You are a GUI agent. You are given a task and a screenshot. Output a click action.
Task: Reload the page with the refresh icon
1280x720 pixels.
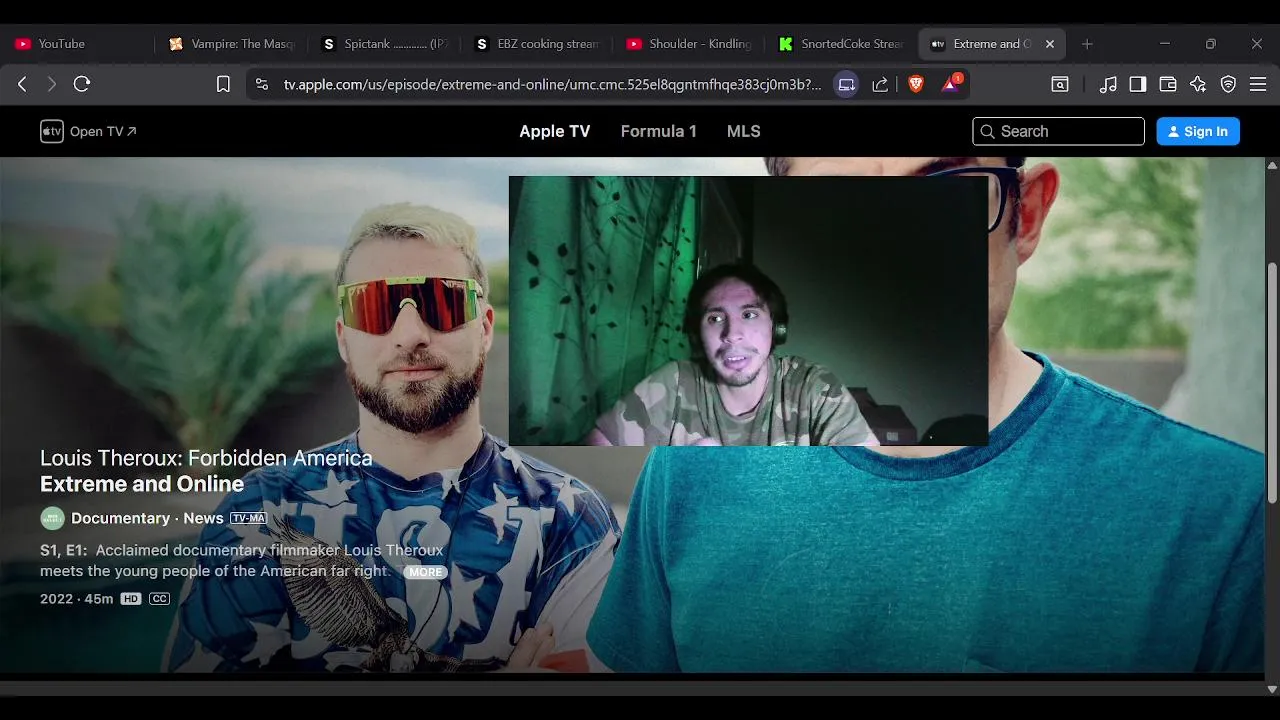(82, 85)
